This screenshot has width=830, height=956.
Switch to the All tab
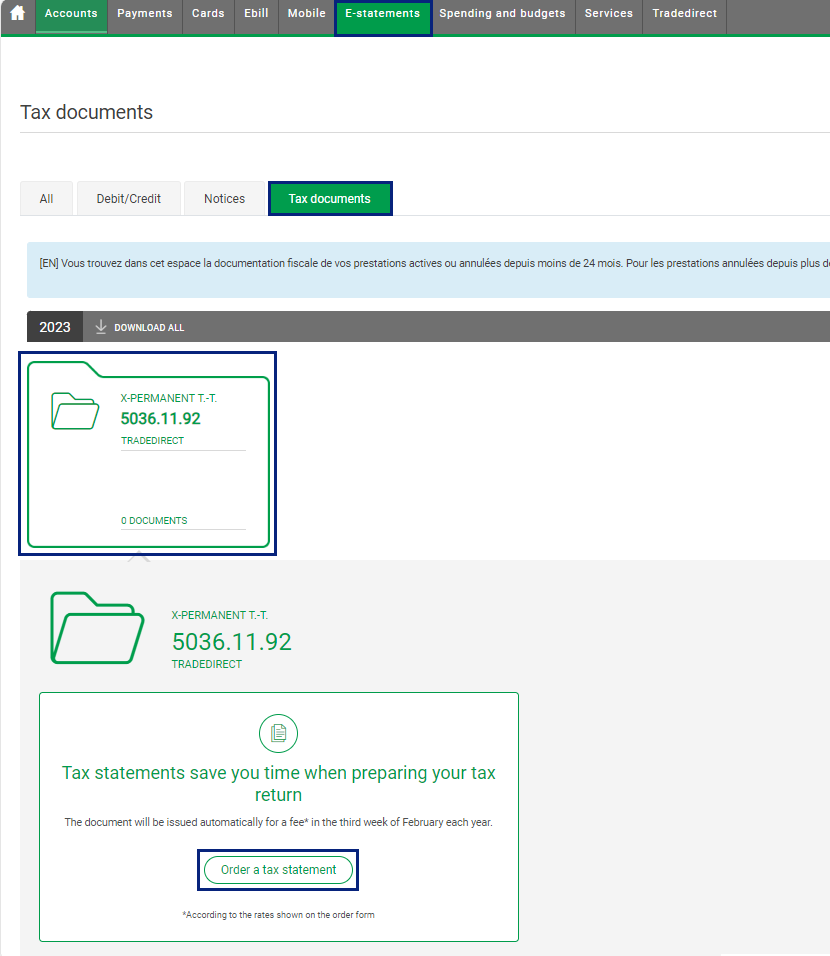point(46,199)
